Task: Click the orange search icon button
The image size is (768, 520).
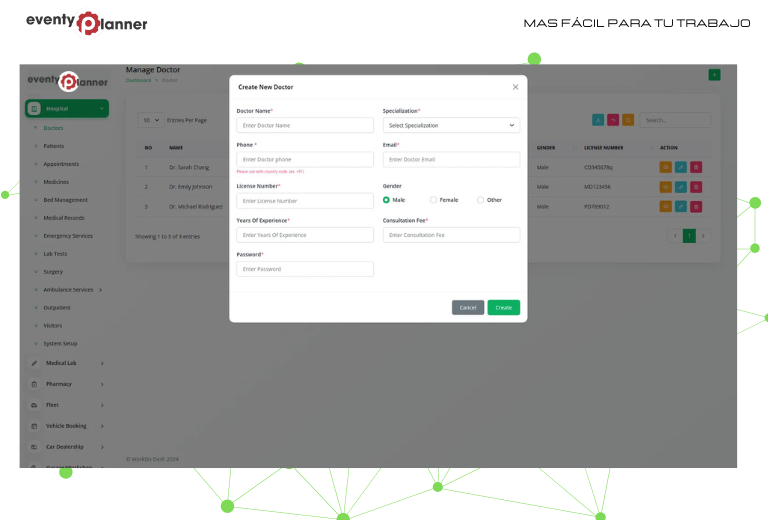Action: point(628,120)
